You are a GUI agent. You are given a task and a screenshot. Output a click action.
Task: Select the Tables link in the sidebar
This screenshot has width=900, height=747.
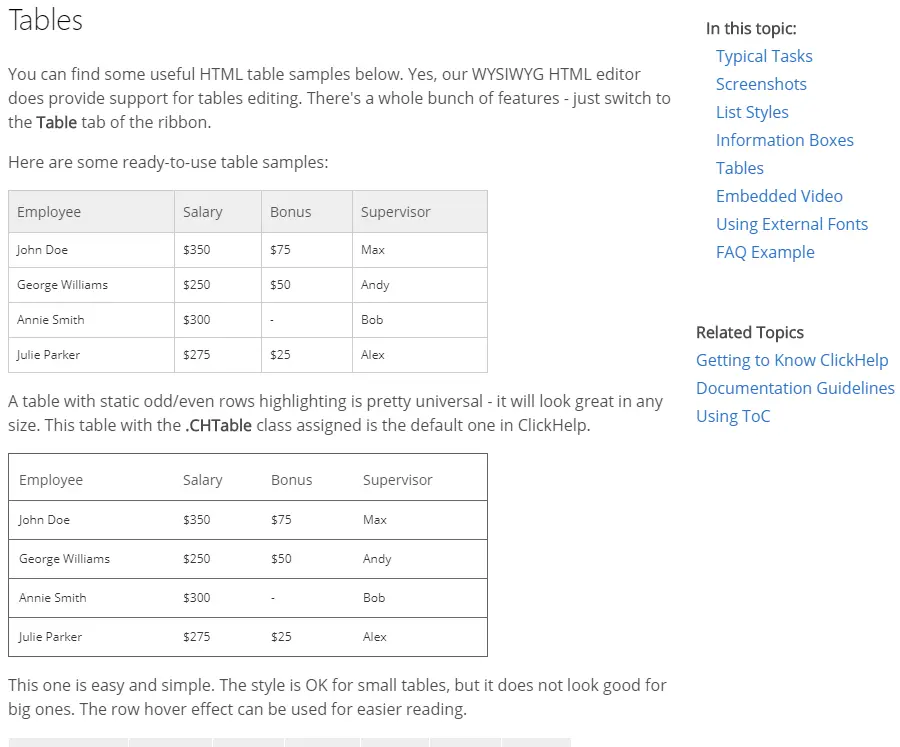tap(740, 168)
